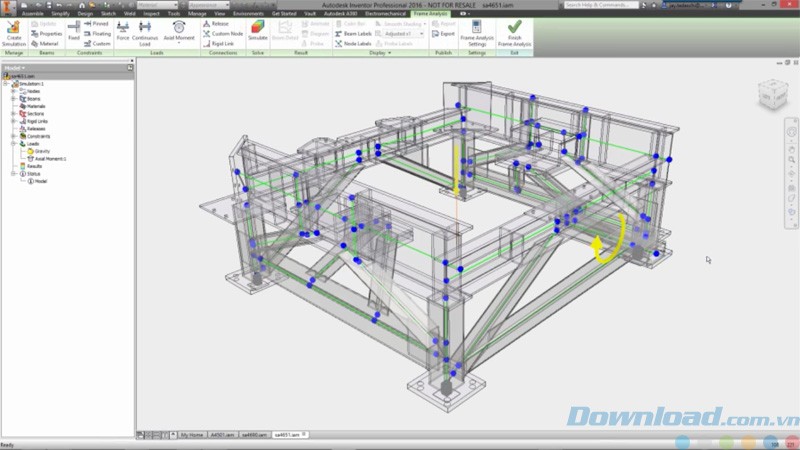Open the Environments ribbon tab

pos(248,13)
